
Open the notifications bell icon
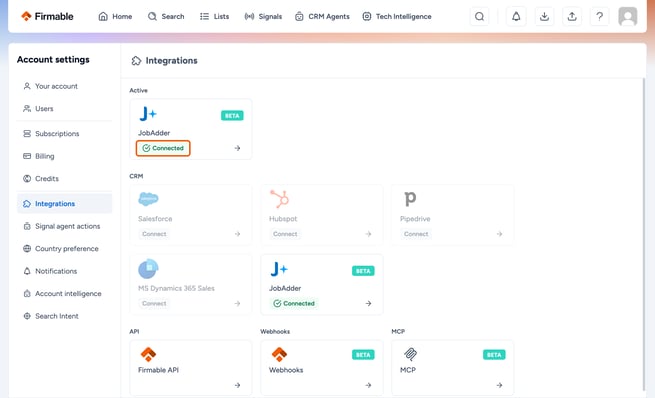[516, 16]
